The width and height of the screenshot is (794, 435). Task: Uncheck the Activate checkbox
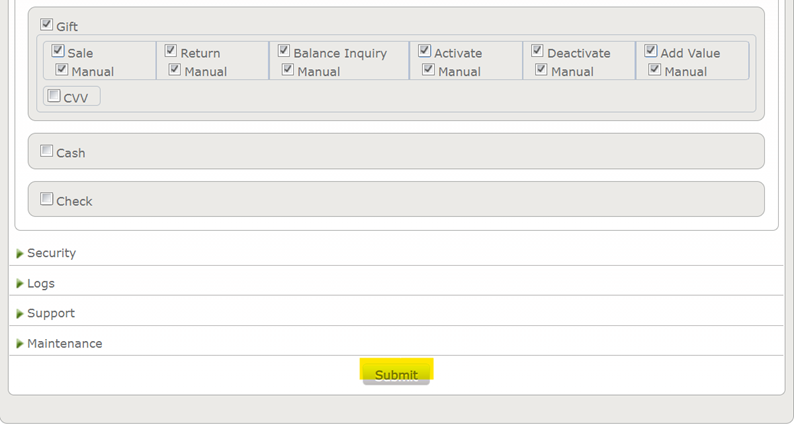click(x=425, y=51)
